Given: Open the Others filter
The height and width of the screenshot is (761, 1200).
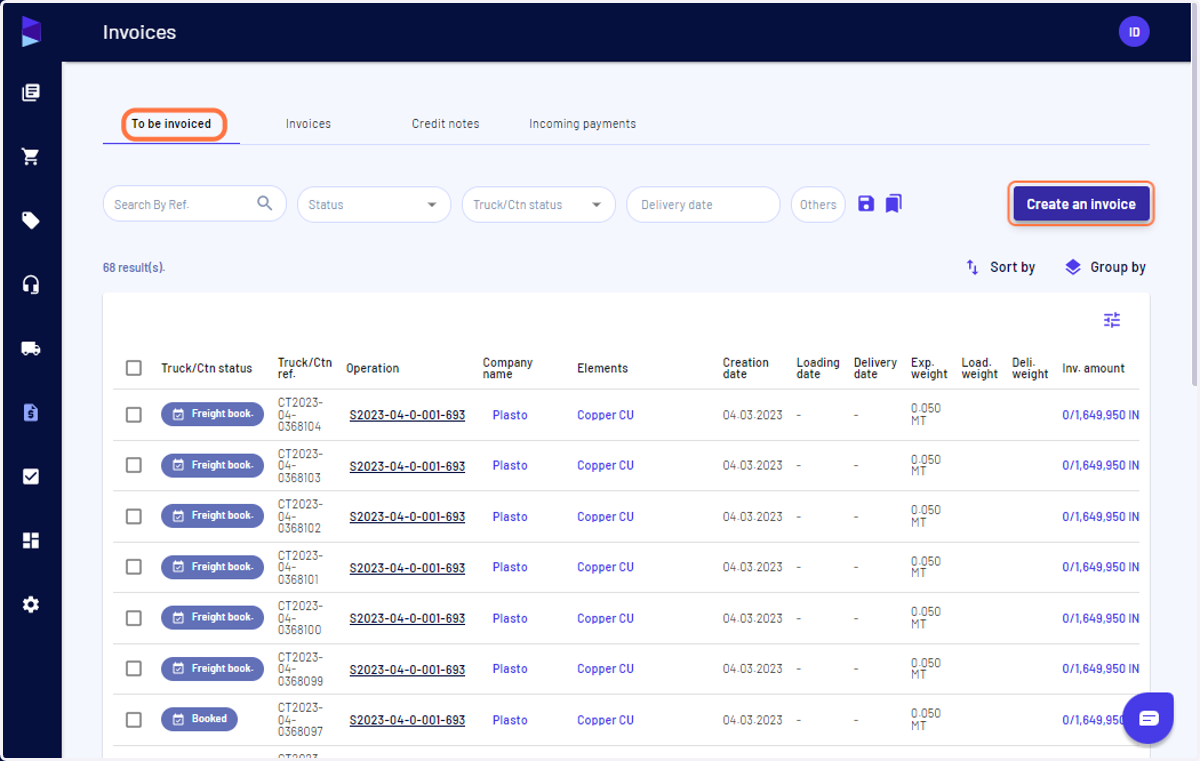Looking at the screenshot, I should pos(818,204).
